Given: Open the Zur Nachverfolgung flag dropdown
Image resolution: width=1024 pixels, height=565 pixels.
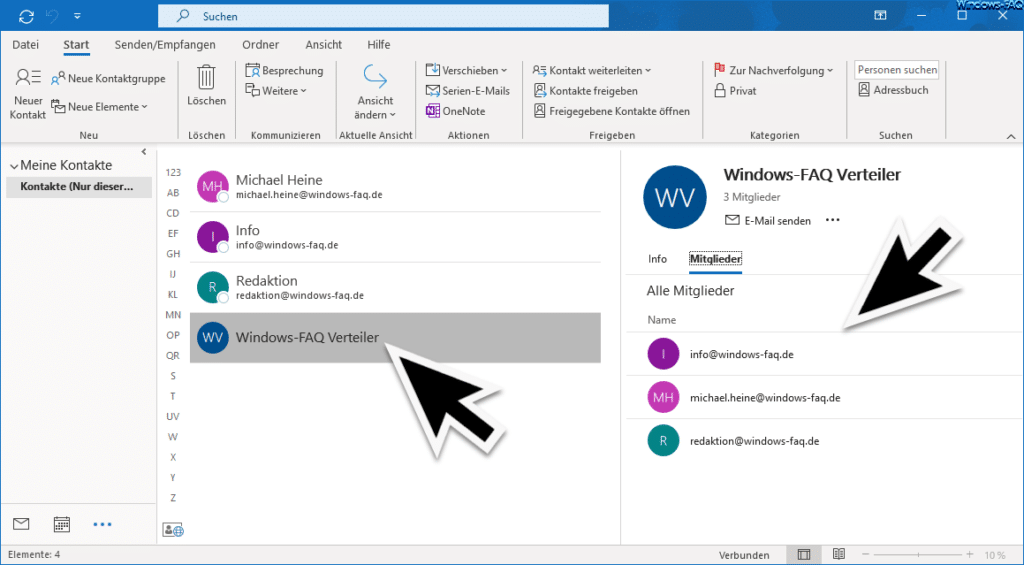Looking at the screenshot, I should pyautogui.click(x=773, y=70).
